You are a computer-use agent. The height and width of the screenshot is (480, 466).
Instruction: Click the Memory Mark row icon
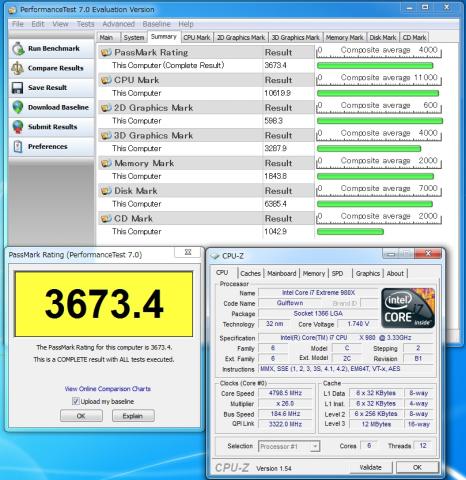click(x=106, y=163)
